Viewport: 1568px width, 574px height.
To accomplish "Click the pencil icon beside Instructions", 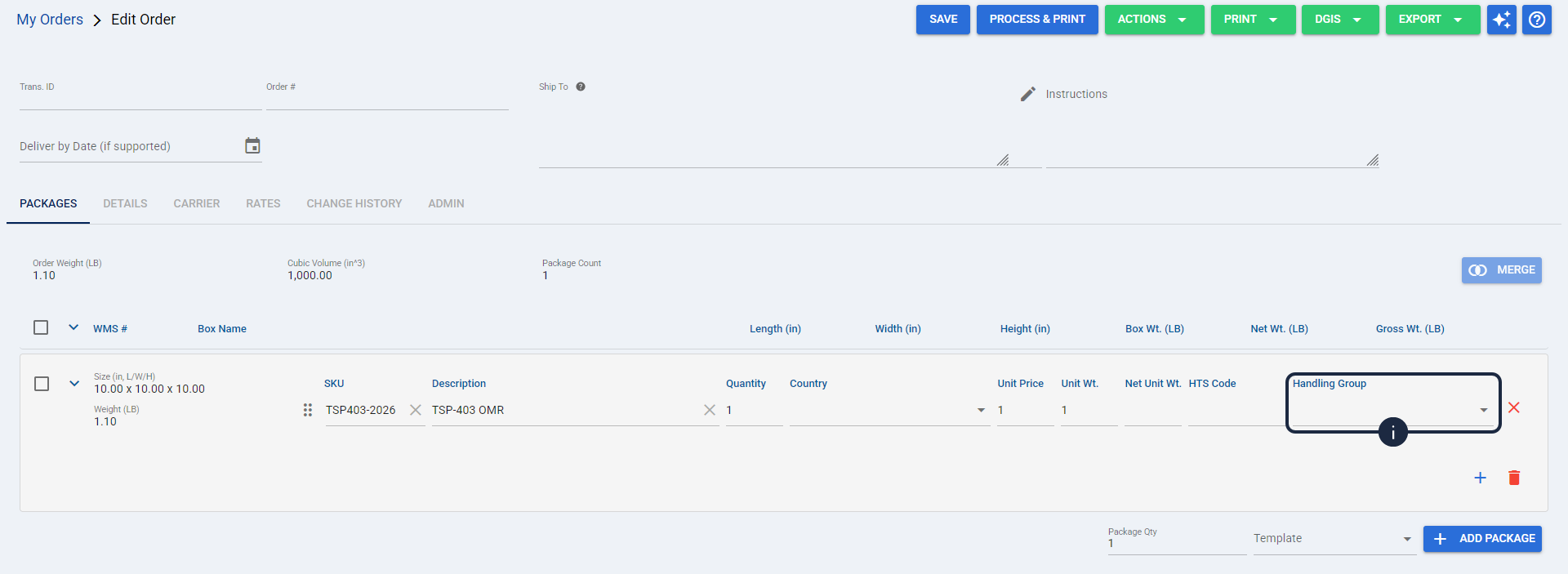I will click(1028, 94).
